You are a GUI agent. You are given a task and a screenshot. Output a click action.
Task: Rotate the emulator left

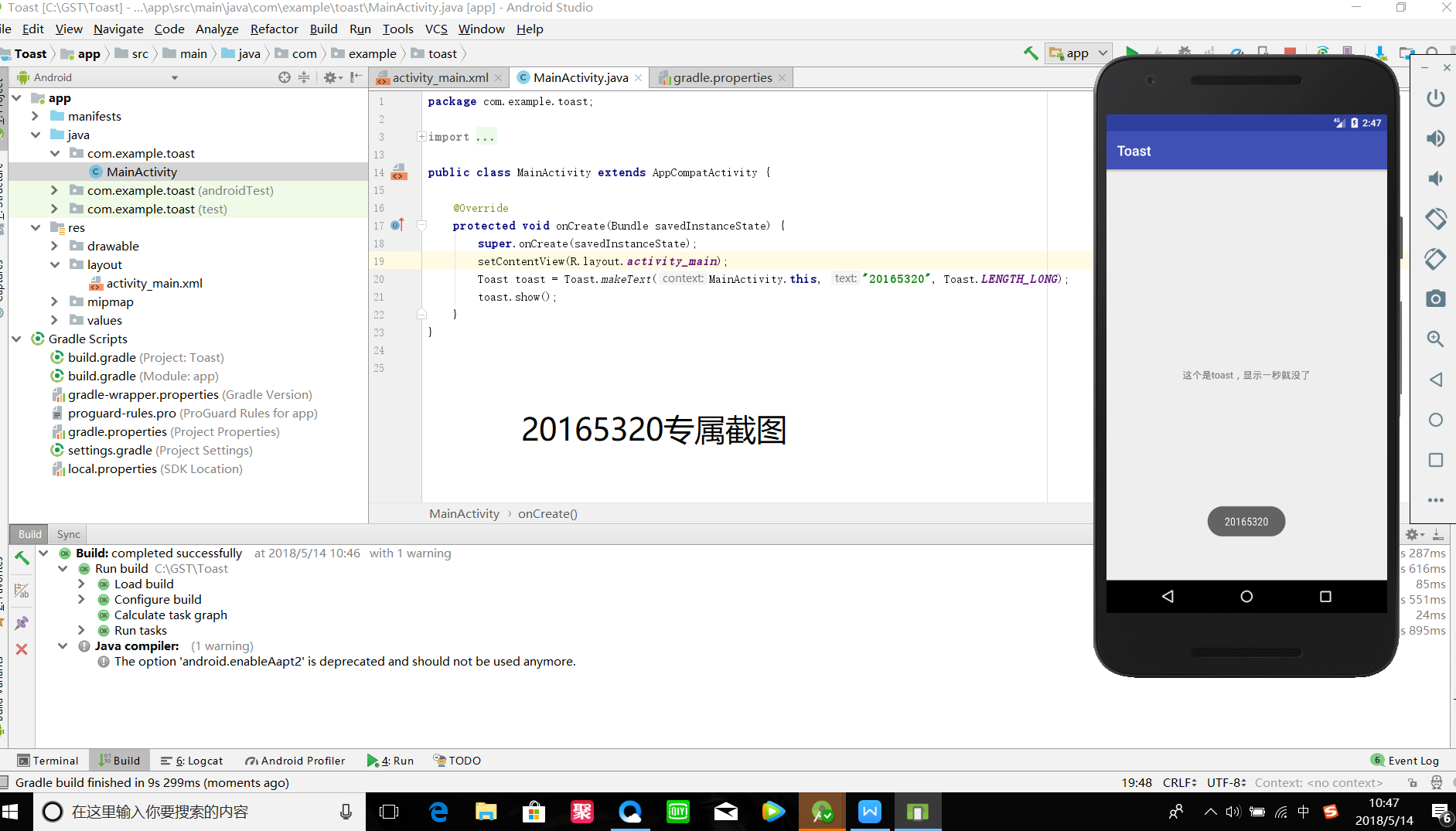coord(1435,219)
